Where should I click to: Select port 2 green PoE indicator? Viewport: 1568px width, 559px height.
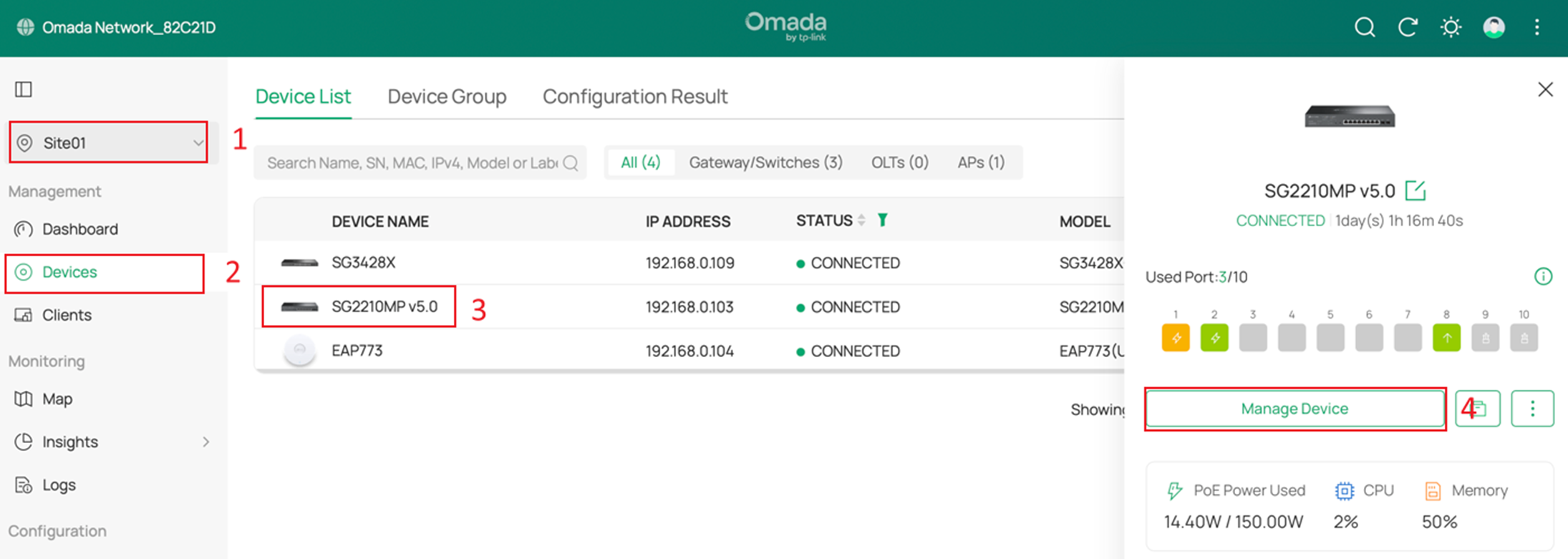1214,338
